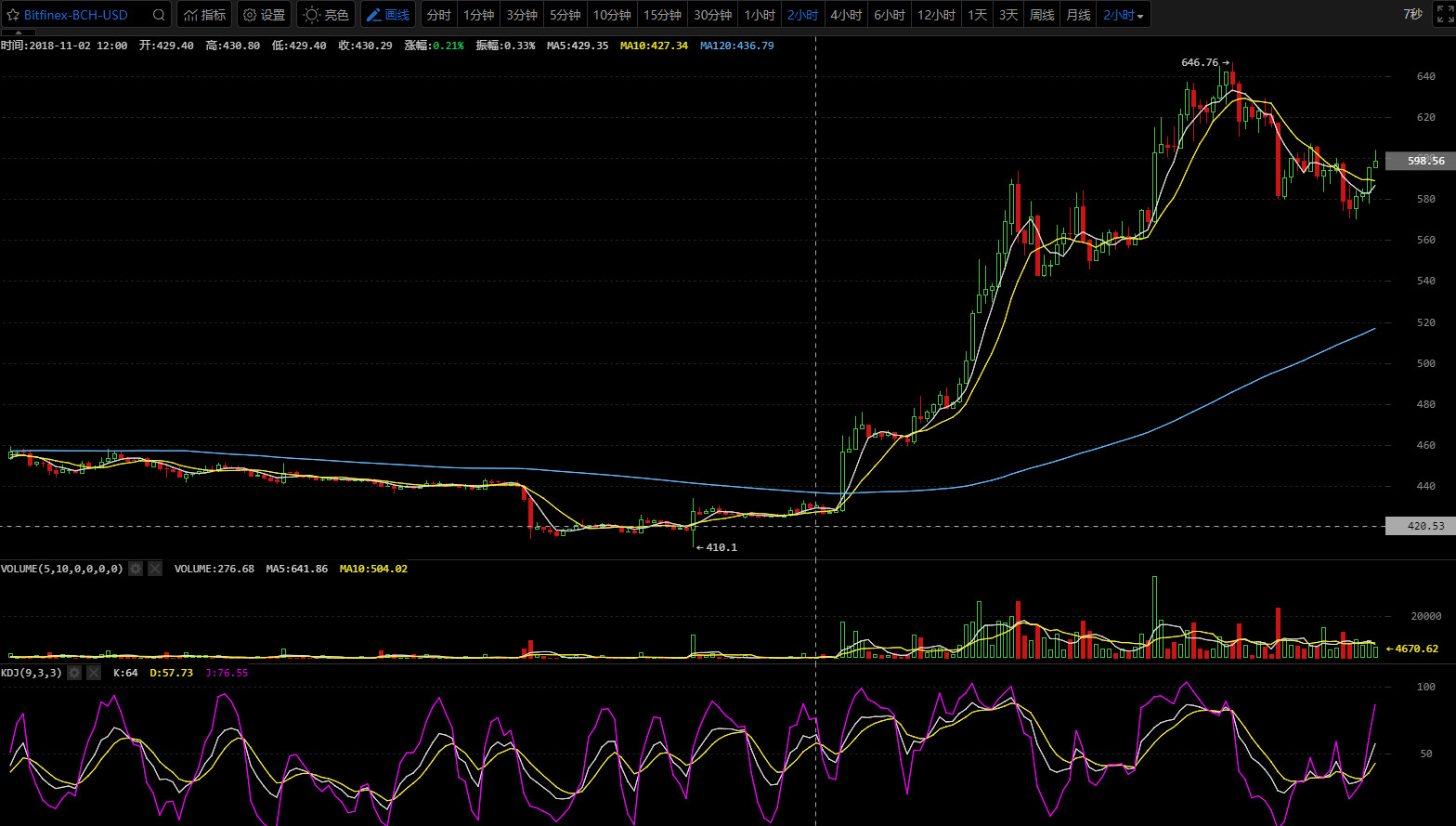Click the 振幅:0.33% amplitude value
This screenshot has height=826, width=1456.
[505, 46]
